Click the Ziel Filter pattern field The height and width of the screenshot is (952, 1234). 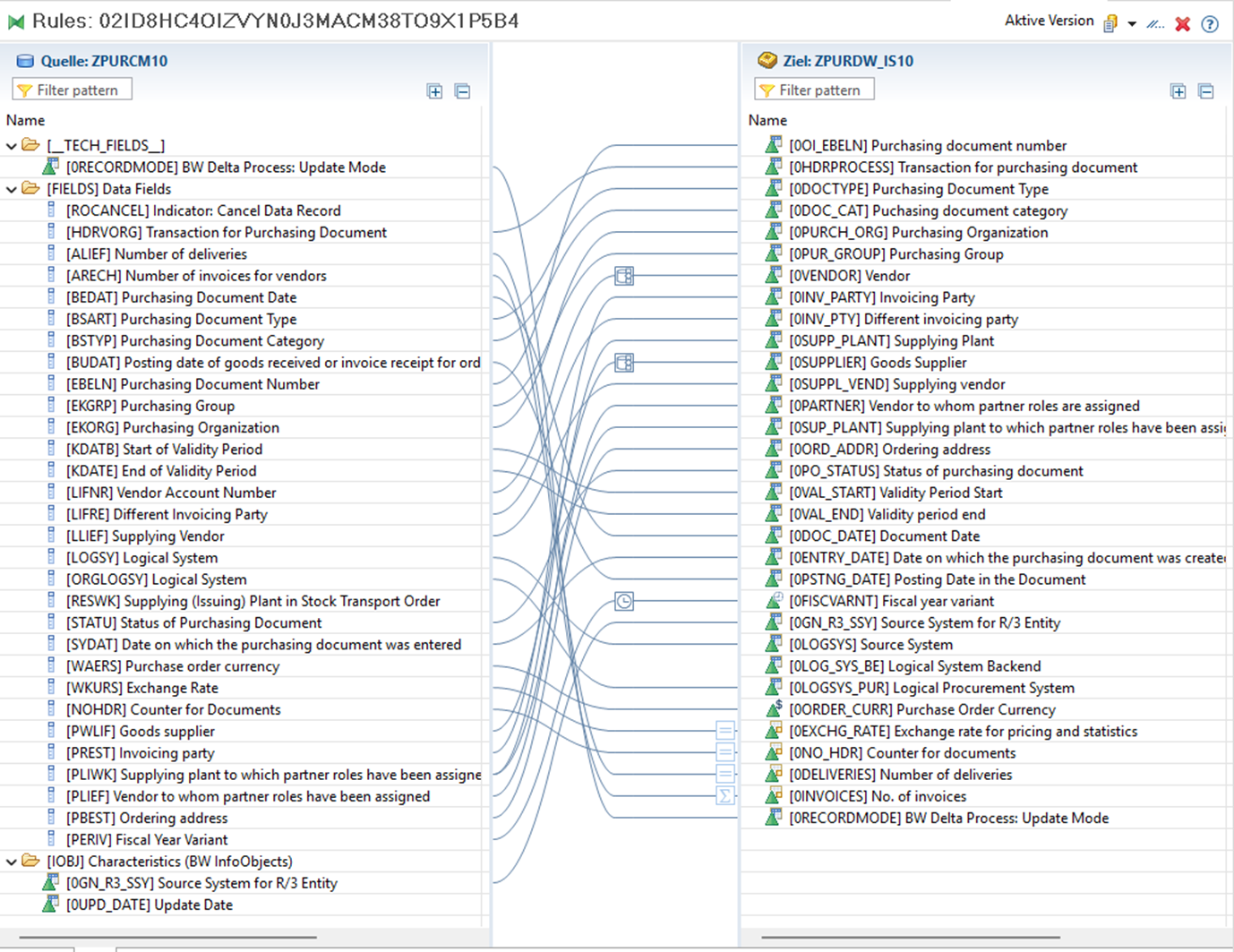820,90
